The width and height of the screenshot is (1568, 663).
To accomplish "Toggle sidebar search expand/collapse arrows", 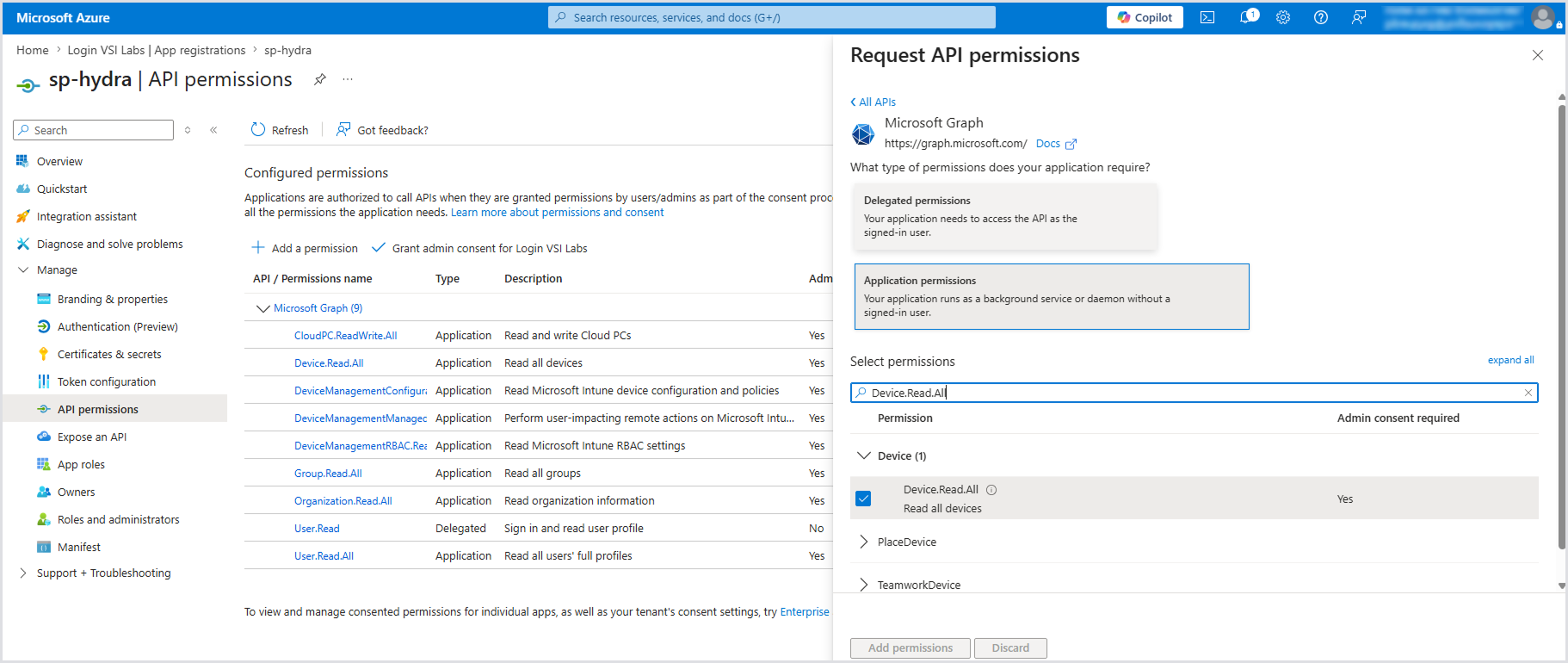I will [x=188, y=130].
